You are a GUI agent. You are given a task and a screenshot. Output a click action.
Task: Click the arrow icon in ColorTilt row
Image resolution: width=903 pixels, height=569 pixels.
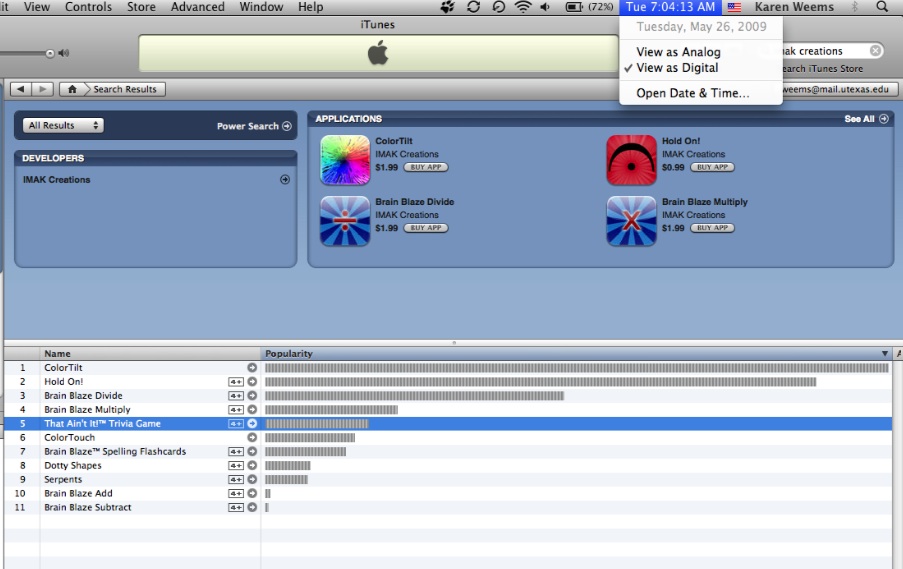pos(252,367)
